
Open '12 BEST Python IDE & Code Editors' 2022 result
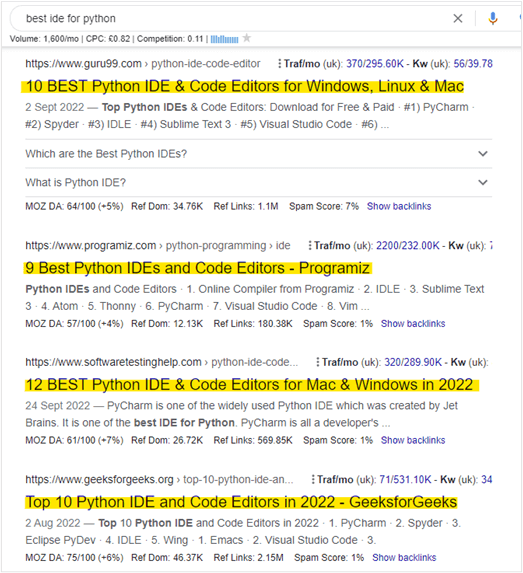(x=249, y=384)
